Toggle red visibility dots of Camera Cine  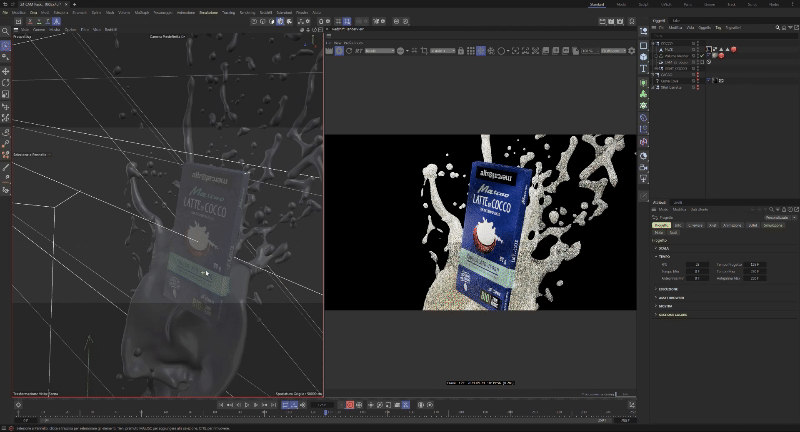[697, 81]
